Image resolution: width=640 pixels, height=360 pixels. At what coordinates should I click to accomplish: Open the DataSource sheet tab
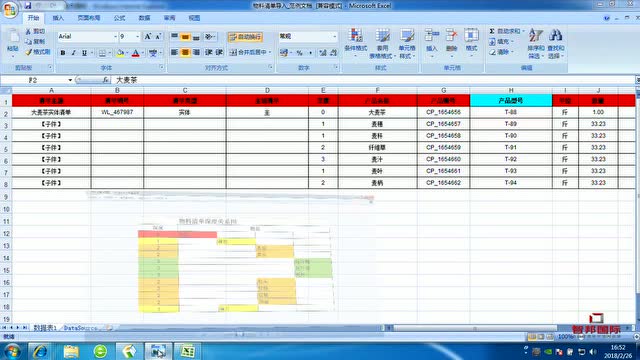pos(81,328)
